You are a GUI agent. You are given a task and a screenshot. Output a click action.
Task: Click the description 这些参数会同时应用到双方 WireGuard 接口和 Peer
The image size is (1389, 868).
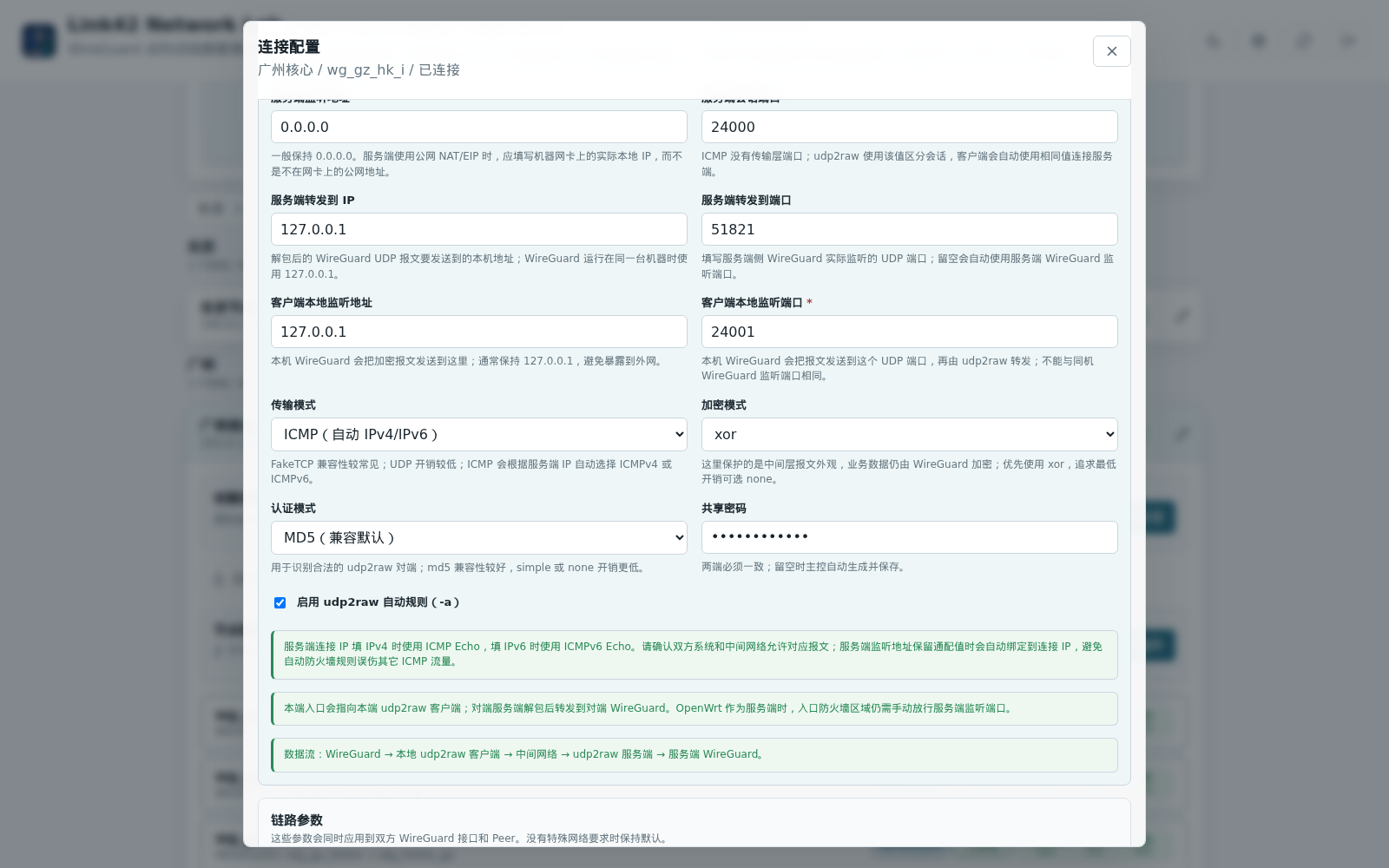click(471, 838)
